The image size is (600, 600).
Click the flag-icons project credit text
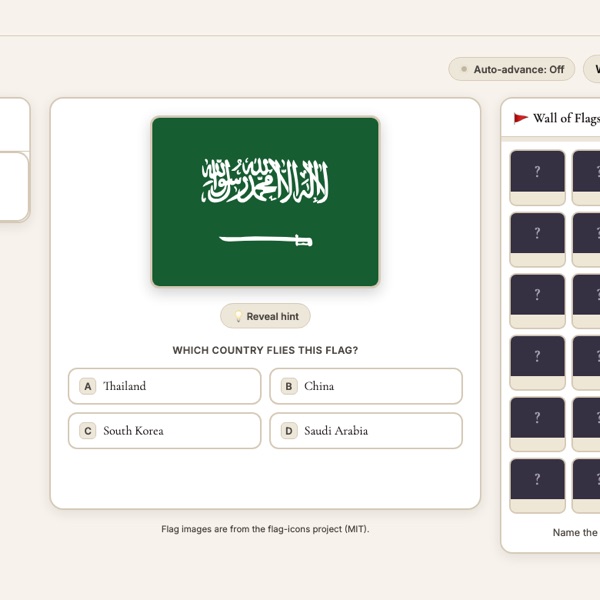[x=265, y=529]
